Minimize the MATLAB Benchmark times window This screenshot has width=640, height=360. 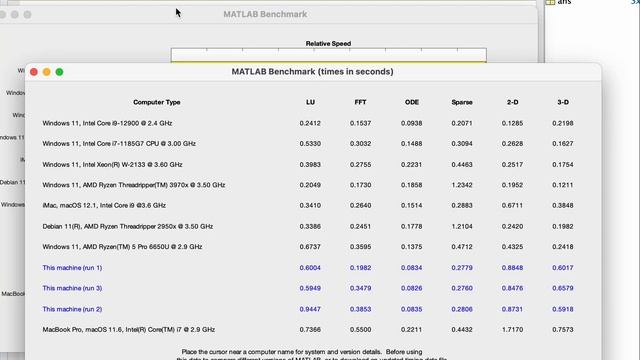(47, 72)
